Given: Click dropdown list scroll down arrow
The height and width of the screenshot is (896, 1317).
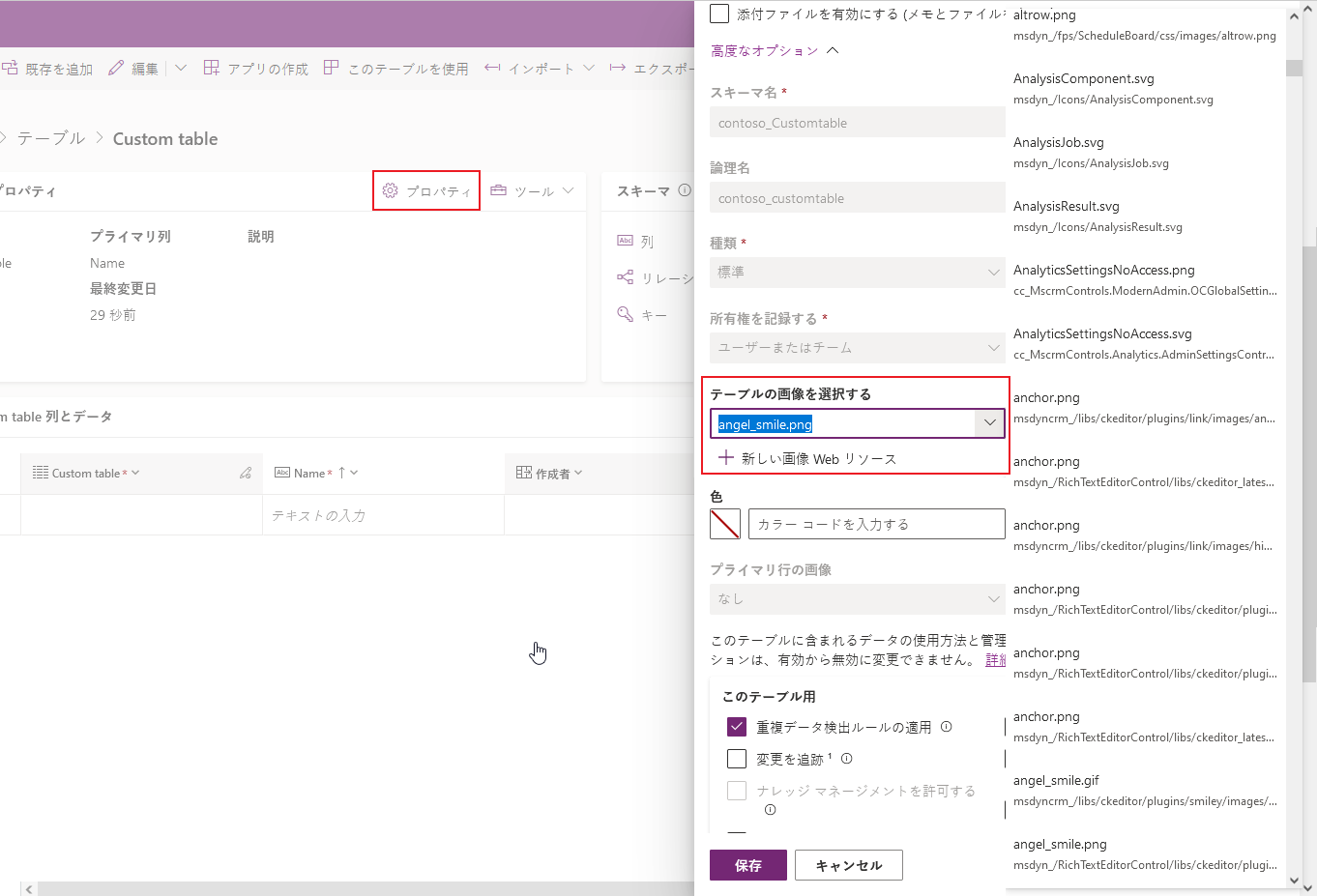Looking at the screenshot, I should click(1295, 881).
